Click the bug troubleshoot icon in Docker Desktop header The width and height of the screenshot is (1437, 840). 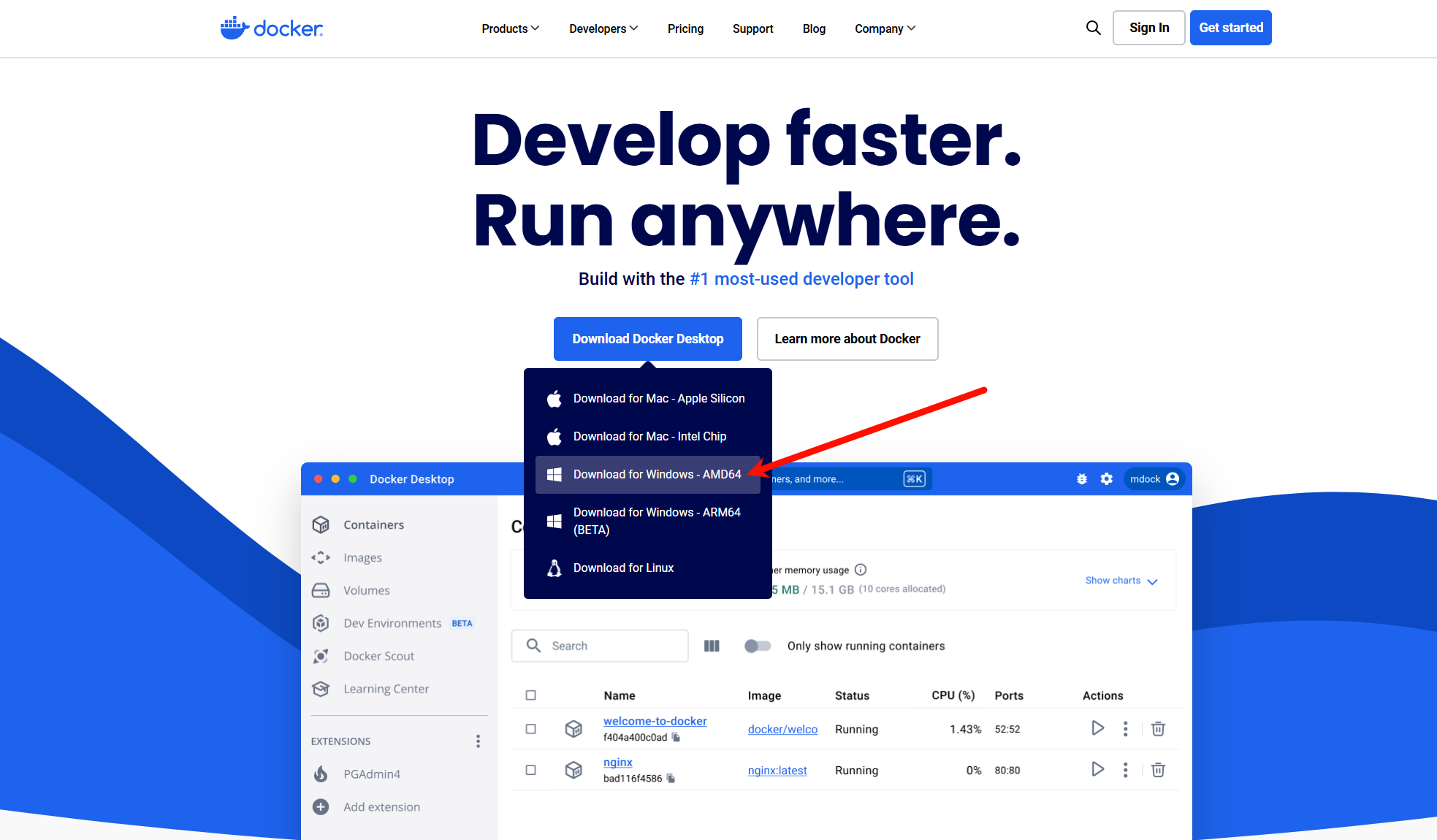coord(1082,479)
